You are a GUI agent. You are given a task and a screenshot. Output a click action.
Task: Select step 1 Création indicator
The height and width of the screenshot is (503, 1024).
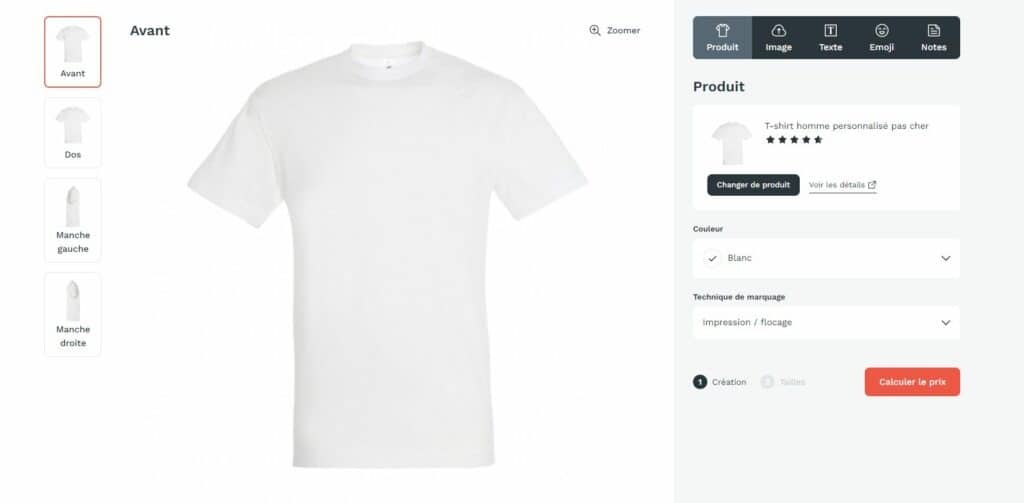(720, 382)
